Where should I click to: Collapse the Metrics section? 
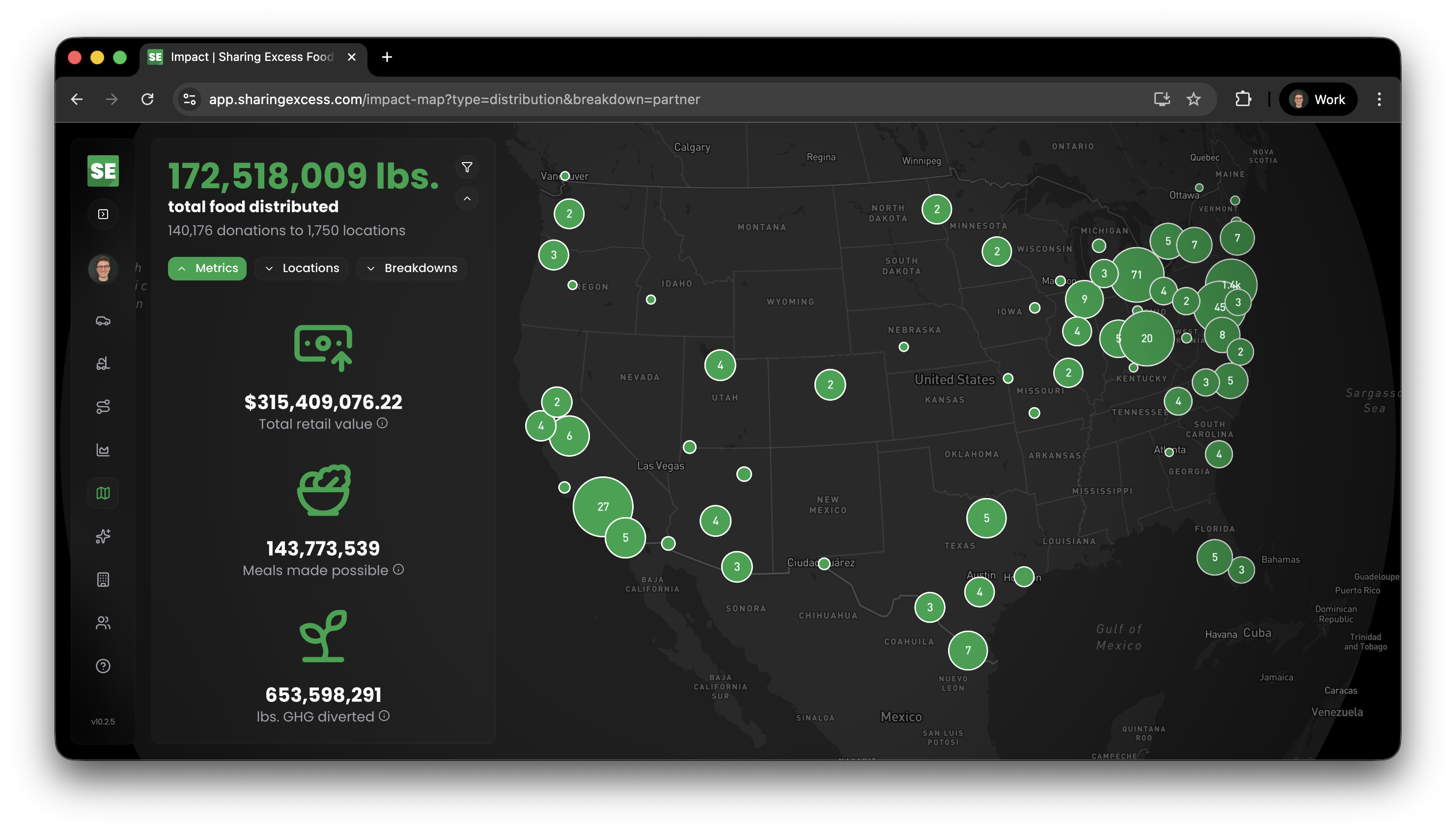click(x=207, y=268)
